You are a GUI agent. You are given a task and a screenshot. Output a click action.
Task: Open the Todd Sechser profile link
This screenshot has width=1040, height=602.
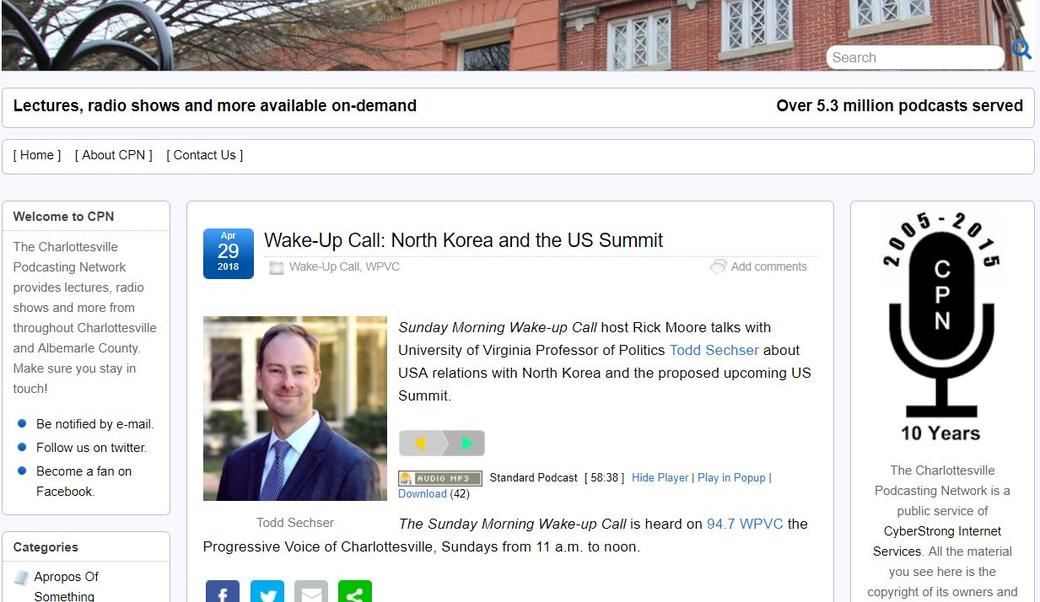coord(714,350)
